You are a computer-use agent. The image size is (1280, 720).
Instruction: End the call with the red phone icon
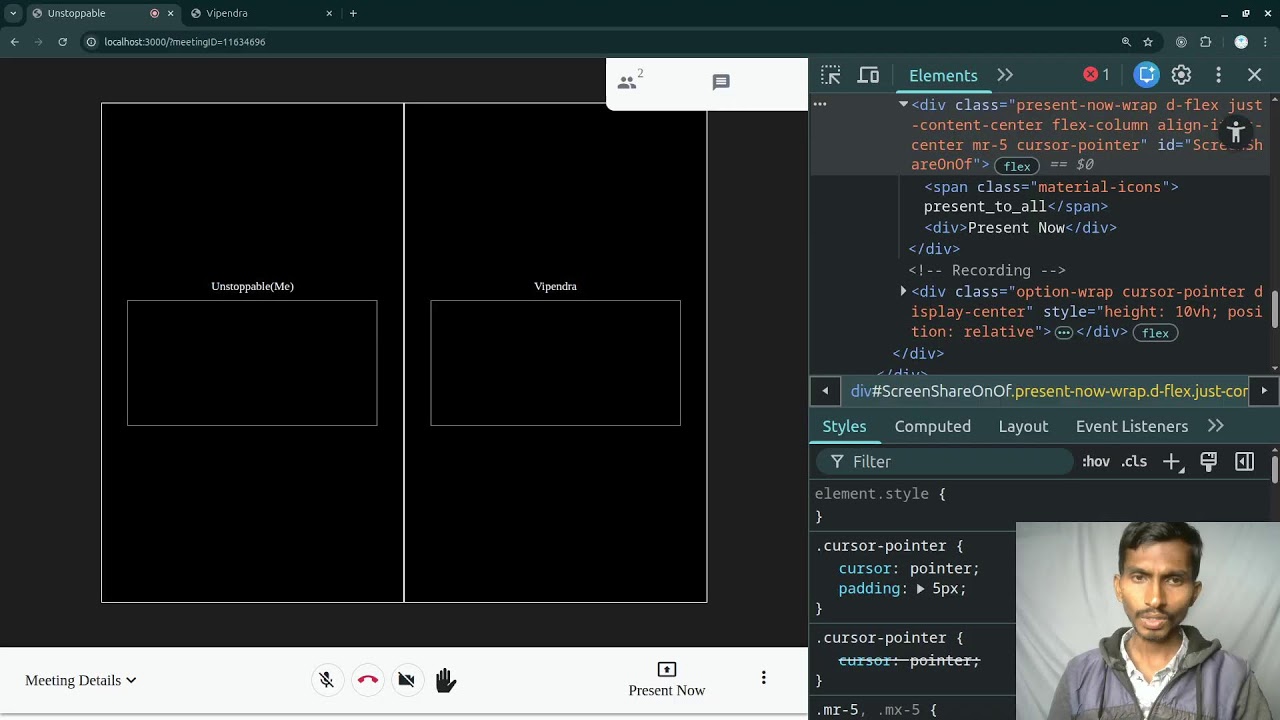367,680
